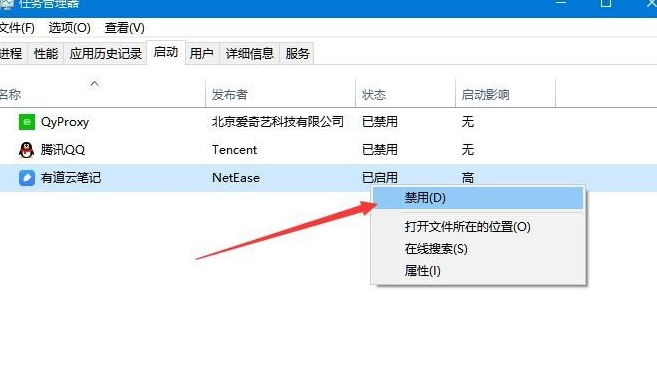Viewport: 657px width, 386px height.
Task: Click the QyProxy green app icon
Action: pyautogui.click(x=27, y=122)
